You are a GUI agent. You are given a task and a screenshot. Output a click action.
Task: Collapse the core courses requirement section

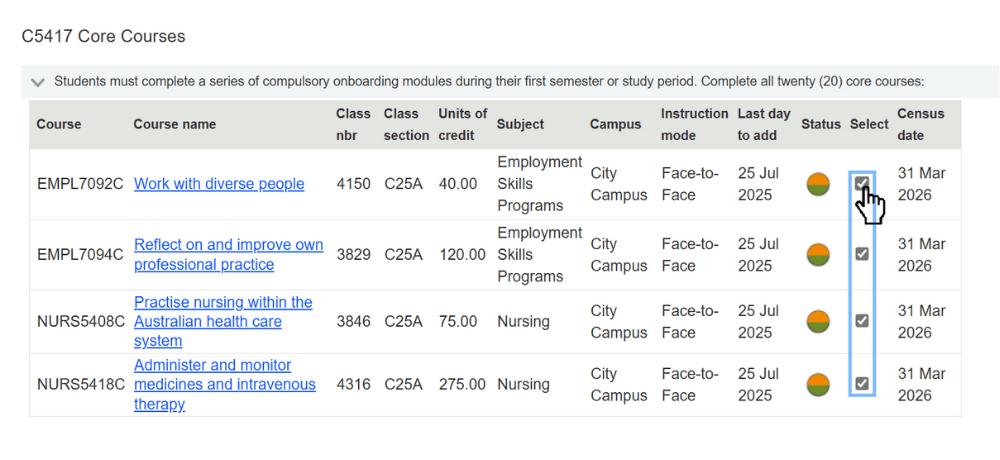pos(38,82)
